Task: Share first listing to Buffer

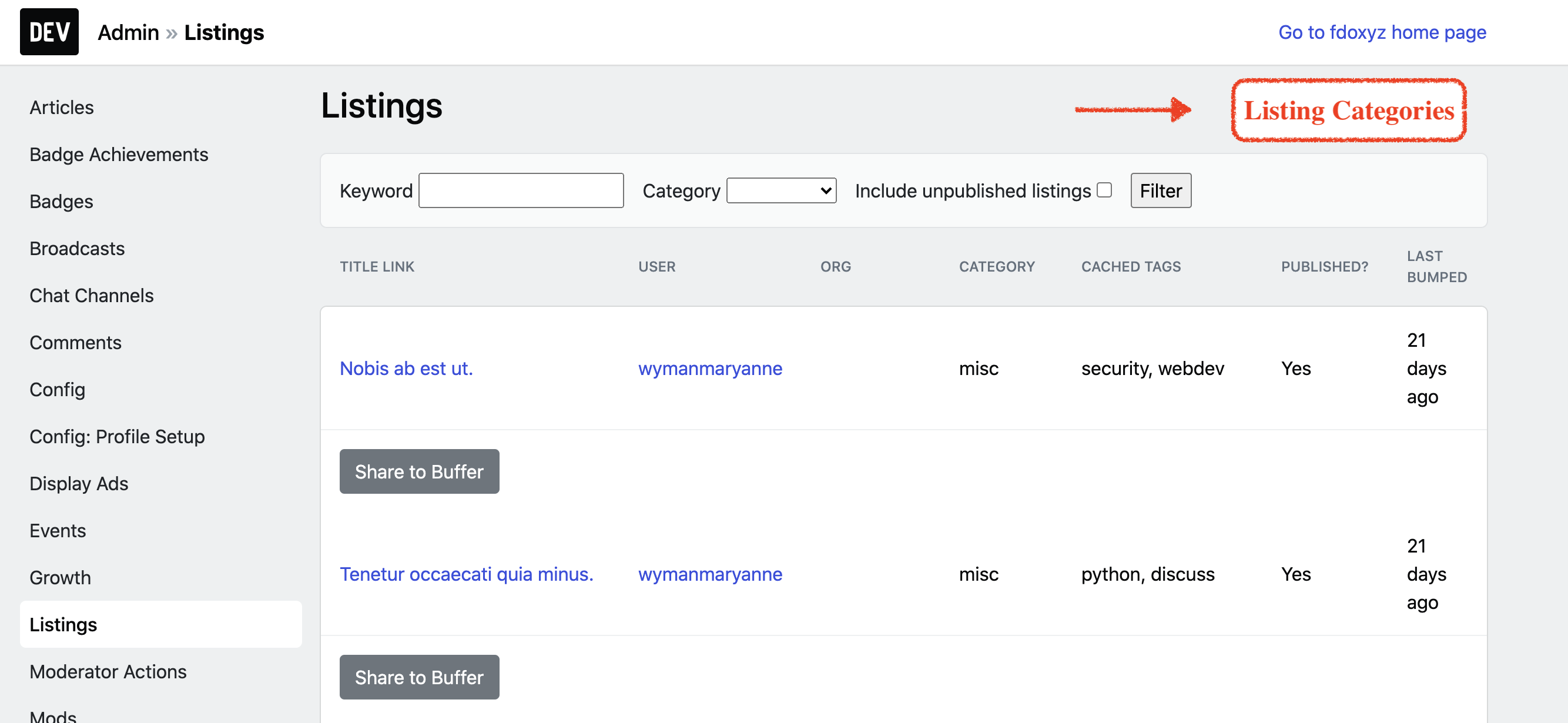Action: [x=419, y=471]
